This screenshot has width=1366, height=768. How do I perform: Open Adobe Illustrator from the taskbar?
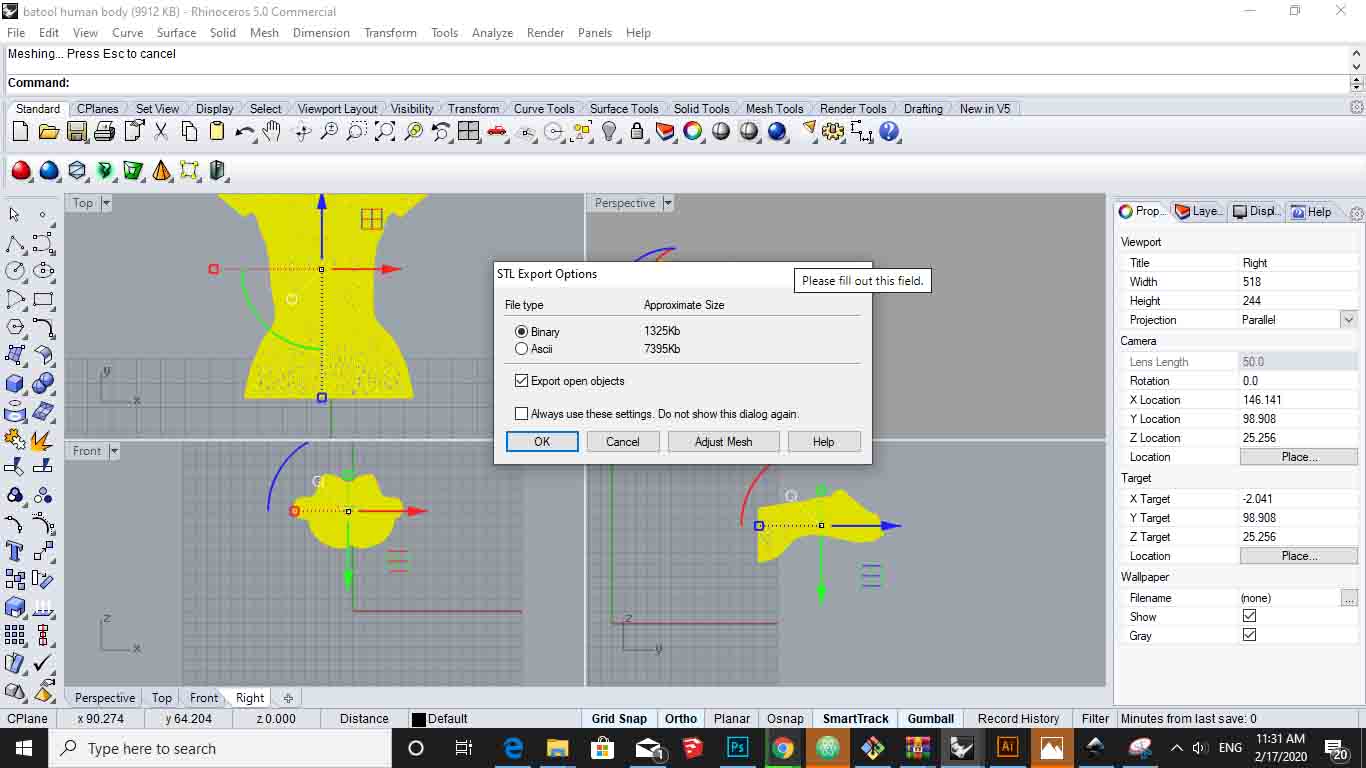[1007, 748]
